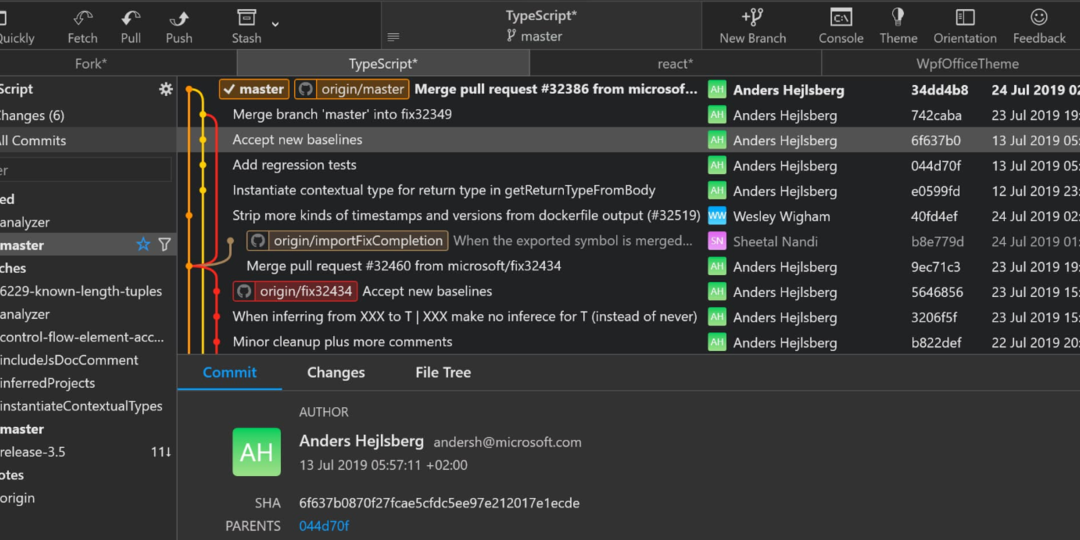
Task: Switch to the TypeScript* repository tab
Action: tap(384, 64)
